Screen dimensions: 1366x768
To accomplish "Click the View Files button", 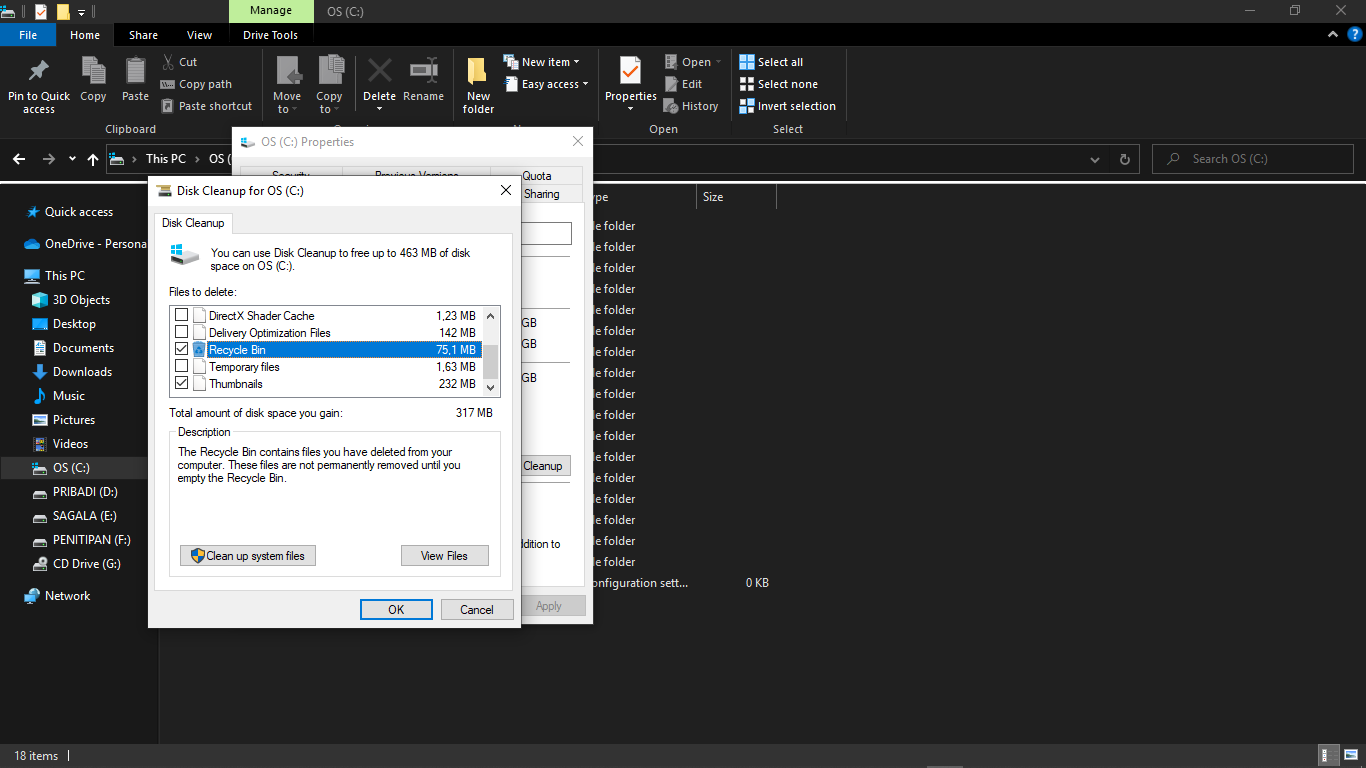I will coord(445,556).
